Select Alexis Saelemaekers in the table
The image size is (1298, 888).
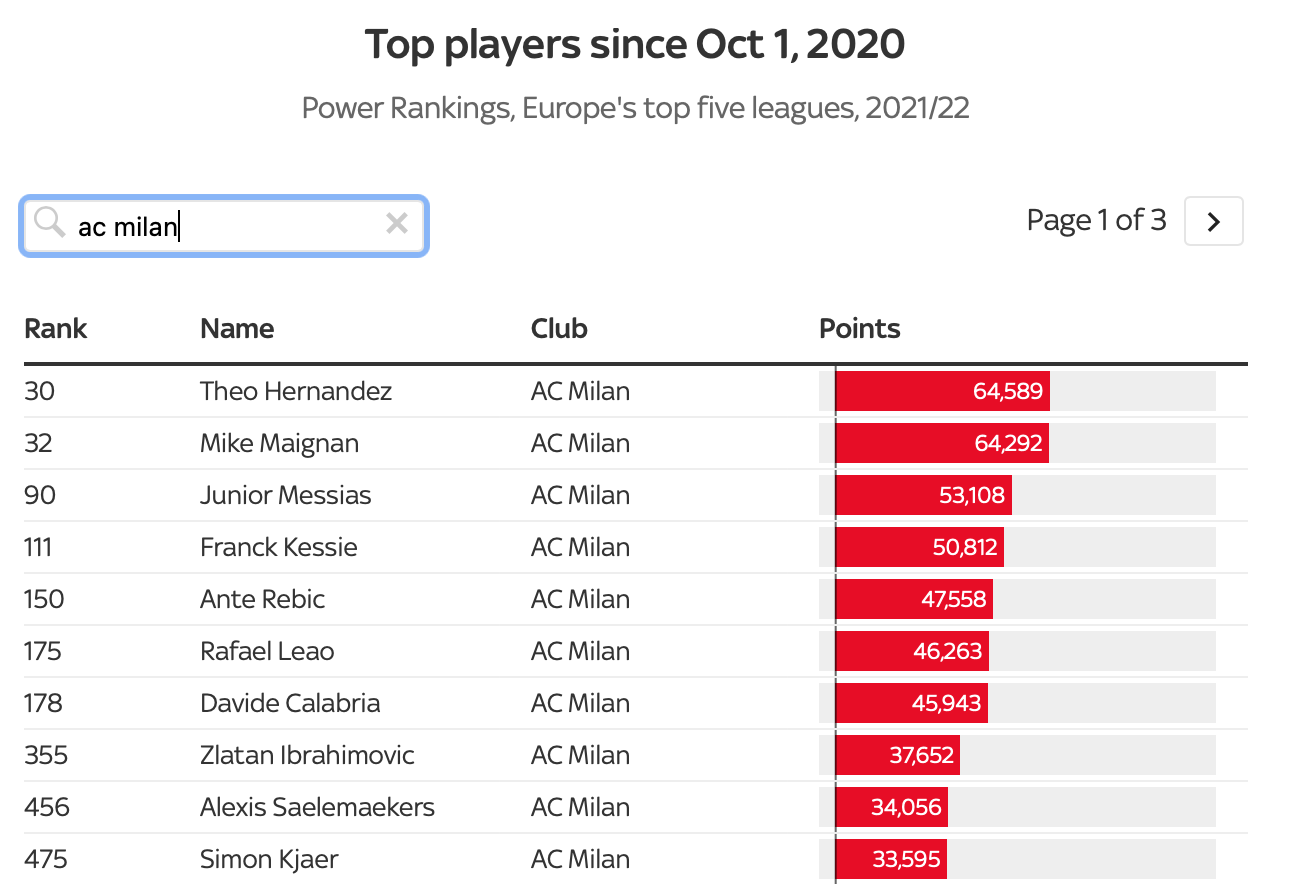(x=317, y=807)
